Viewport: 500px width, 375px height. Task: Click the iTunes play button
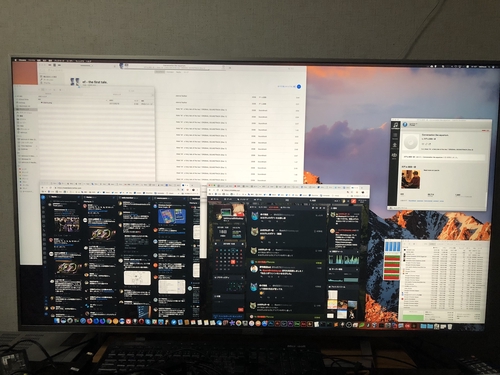coord(54,65)
